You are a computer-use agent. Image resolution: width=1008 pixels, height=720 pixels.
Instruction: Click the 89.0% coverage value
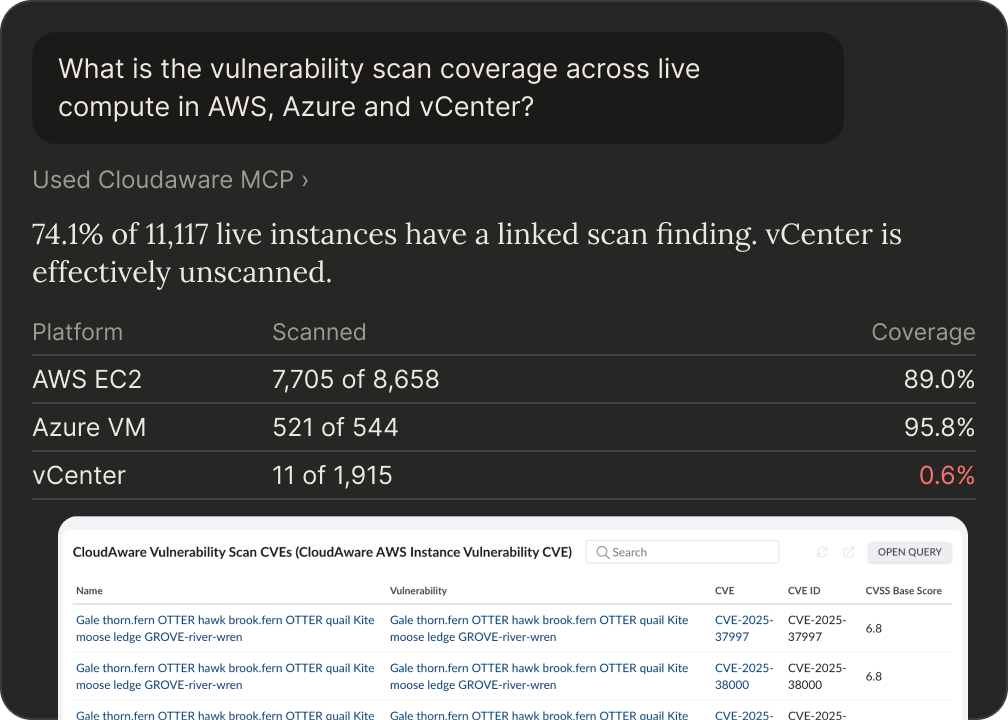tap(939, 379)
